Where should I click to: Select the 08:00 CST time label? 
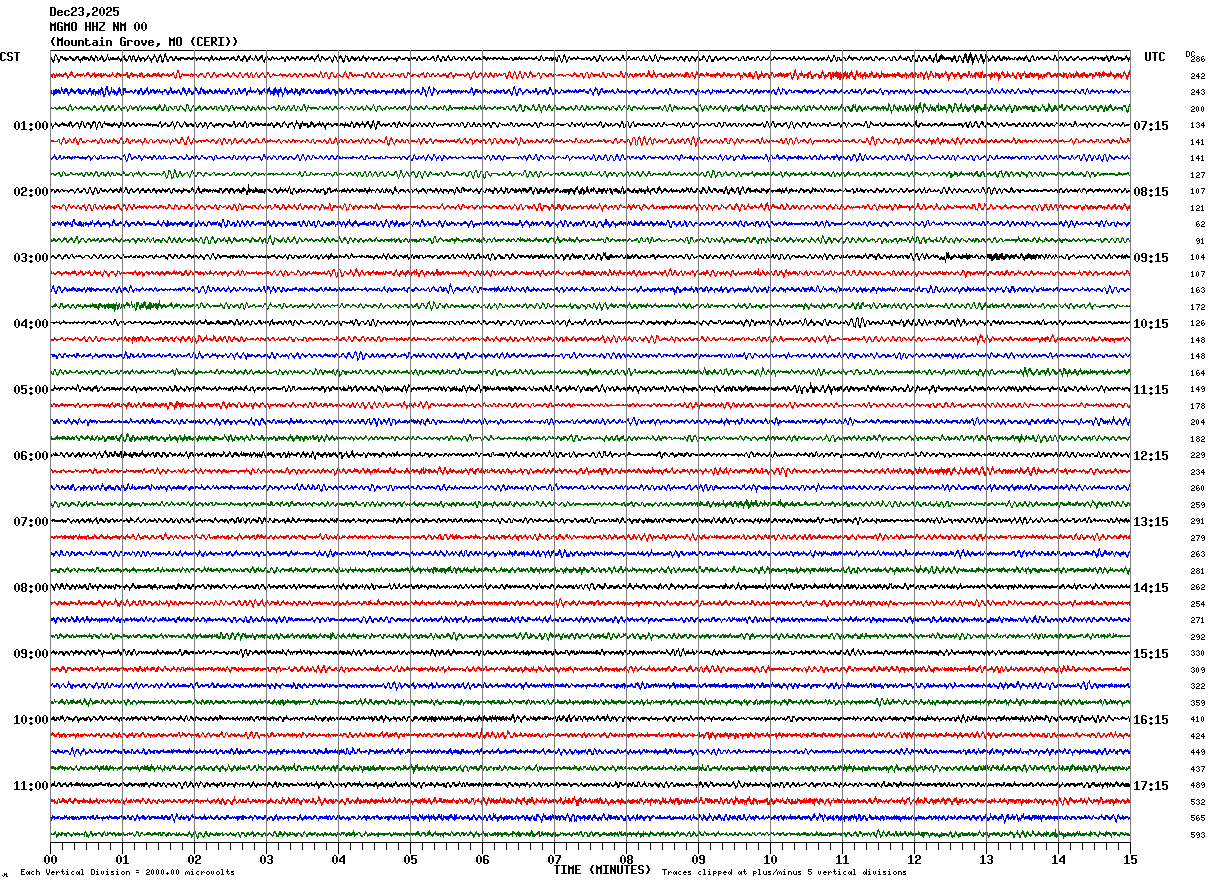point(31,588)
